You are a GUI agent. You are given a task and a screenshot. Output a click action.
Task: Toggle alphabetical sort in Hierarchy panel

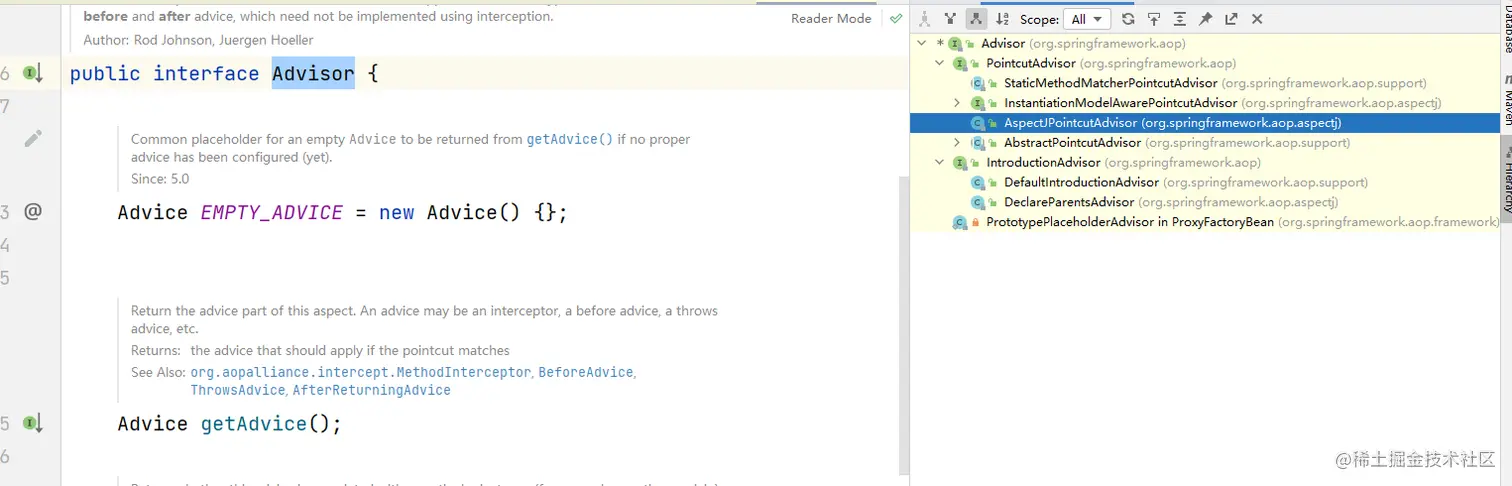[1002, 19]
